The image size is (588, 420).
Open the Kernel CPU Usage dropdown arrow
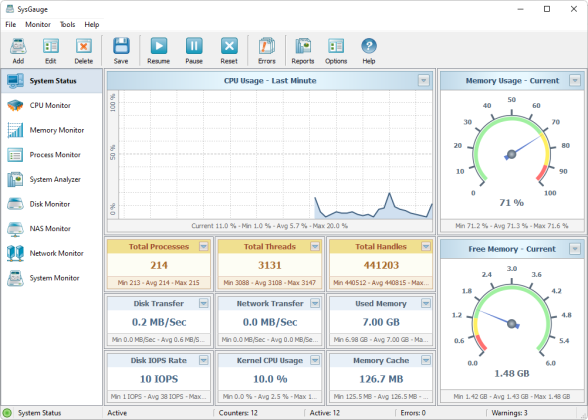(x=315, y=360)
